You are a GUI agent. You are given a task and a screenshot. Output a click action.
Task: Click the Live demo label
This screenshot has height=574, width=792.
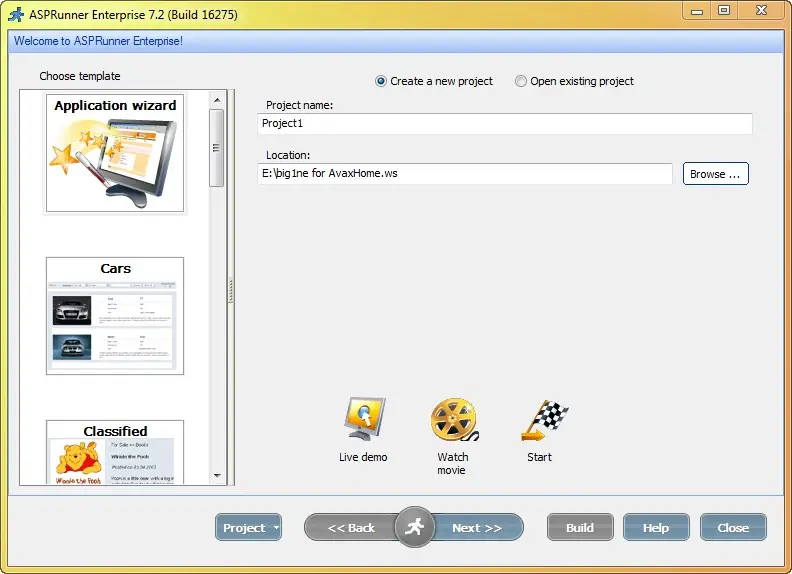363,457
